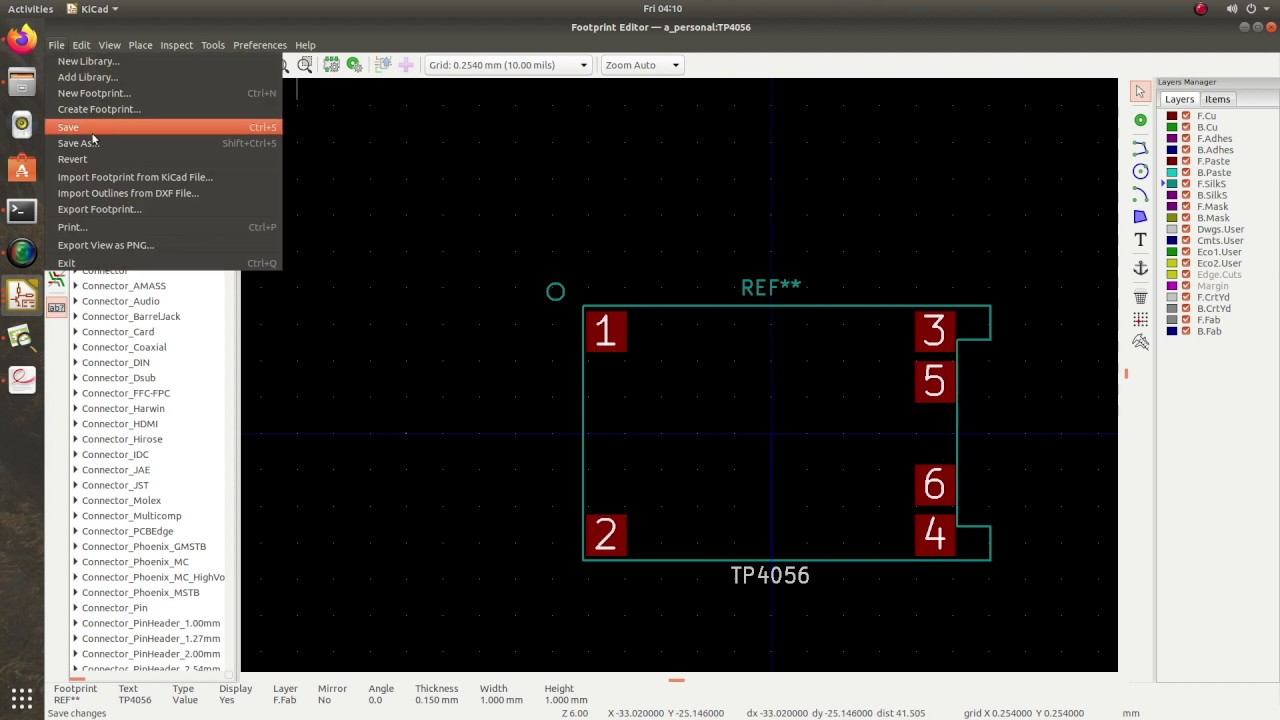Open Ubuntu Software from the dock
The height and width of the screenshot is (720, 1280).
[x=22, y=168]
